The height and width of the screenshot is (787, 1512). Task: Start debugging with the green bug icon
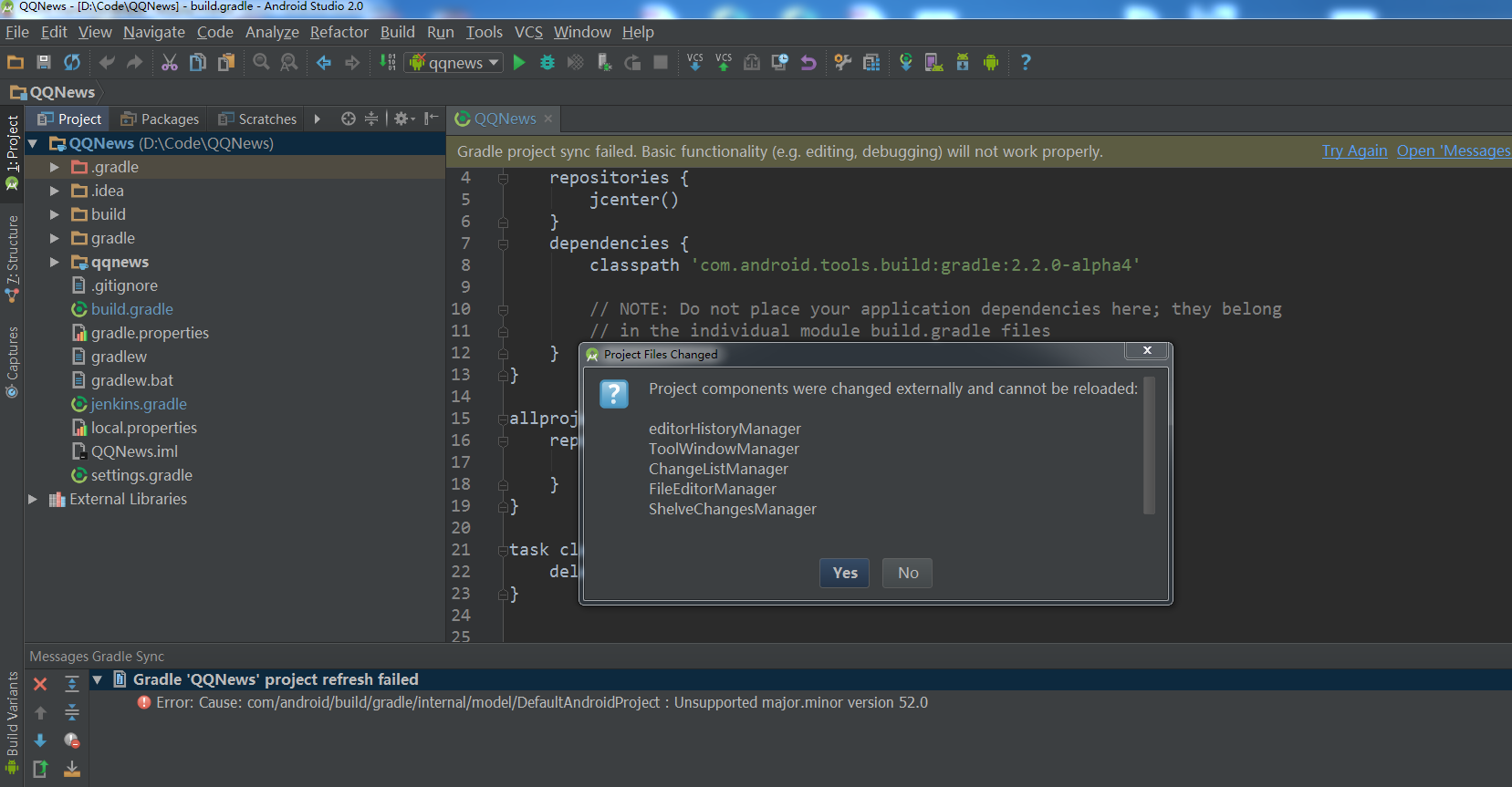tap(547, 62)
